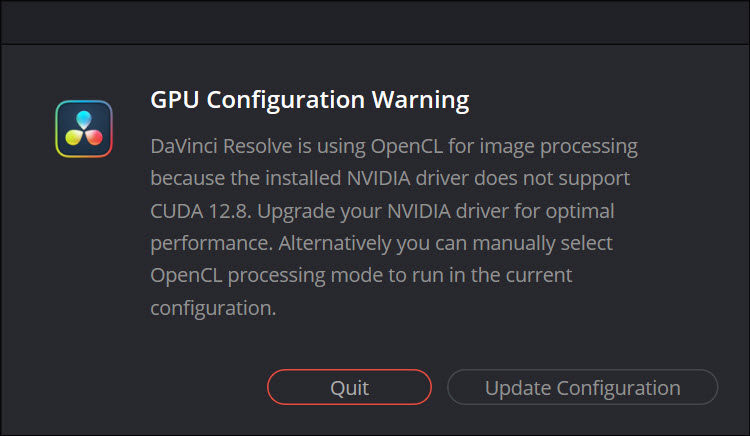
Task: Click the CUDA 12.8 version text
Action: coord(200,211)
